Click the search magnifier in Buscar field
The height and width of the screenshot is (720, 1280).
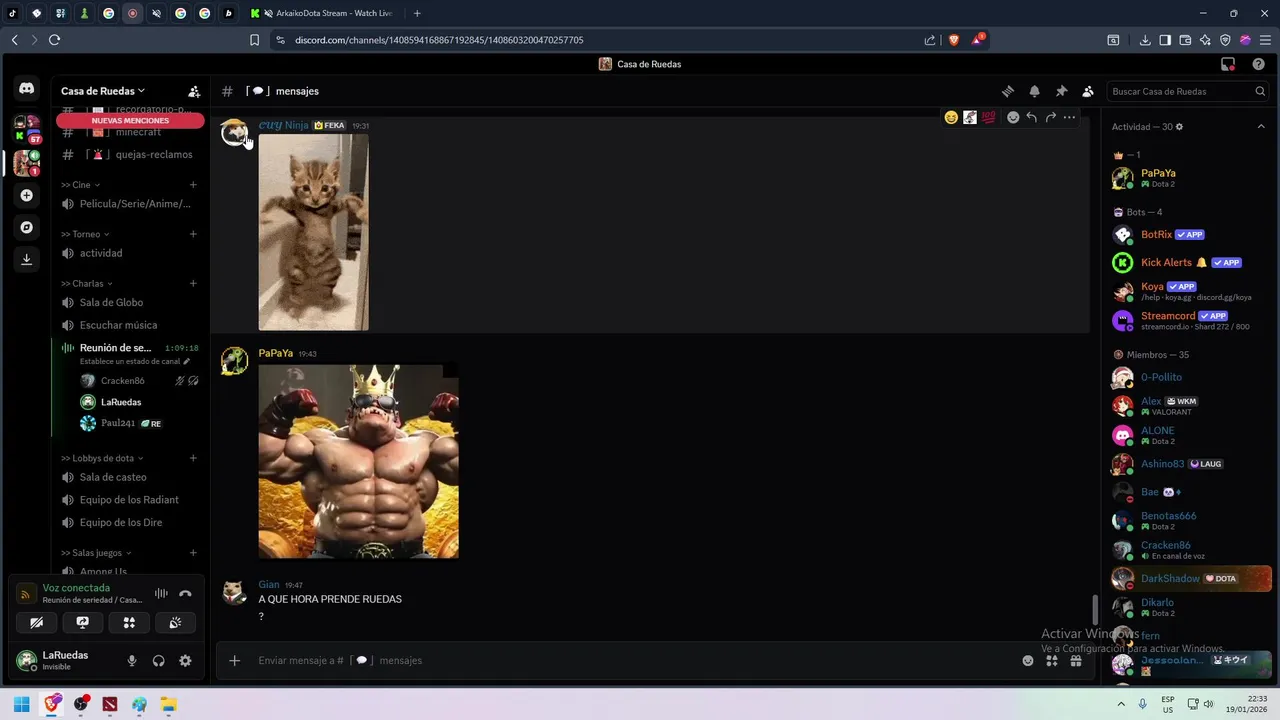(x=1260, y=91)
